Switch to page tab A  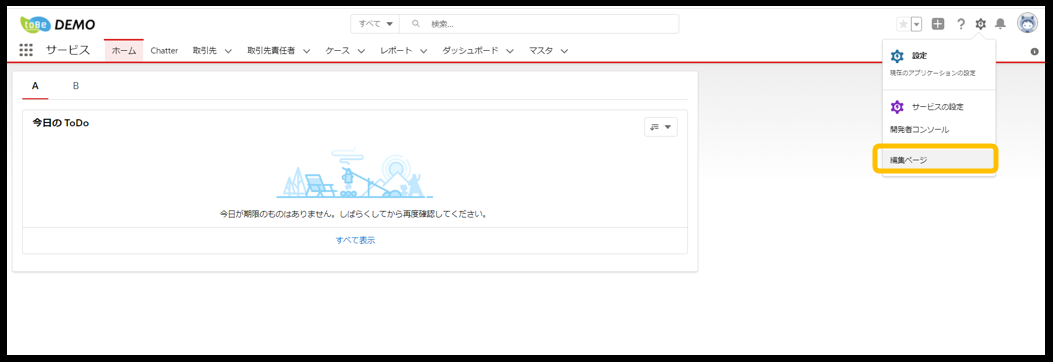click(x=35, y=86)
